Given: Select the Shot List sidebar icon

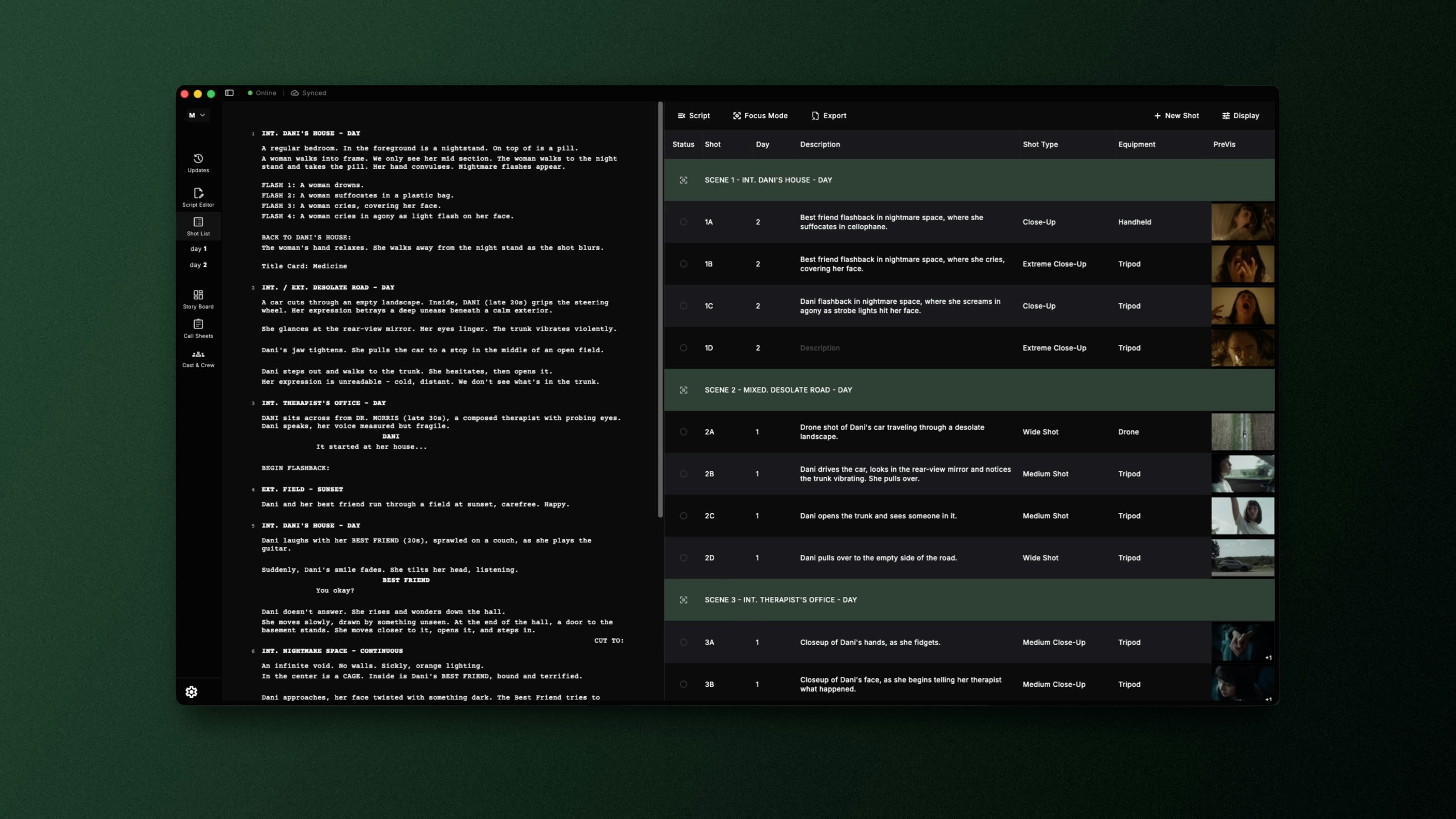Looking at the screenshot, I should coord(198,222).
